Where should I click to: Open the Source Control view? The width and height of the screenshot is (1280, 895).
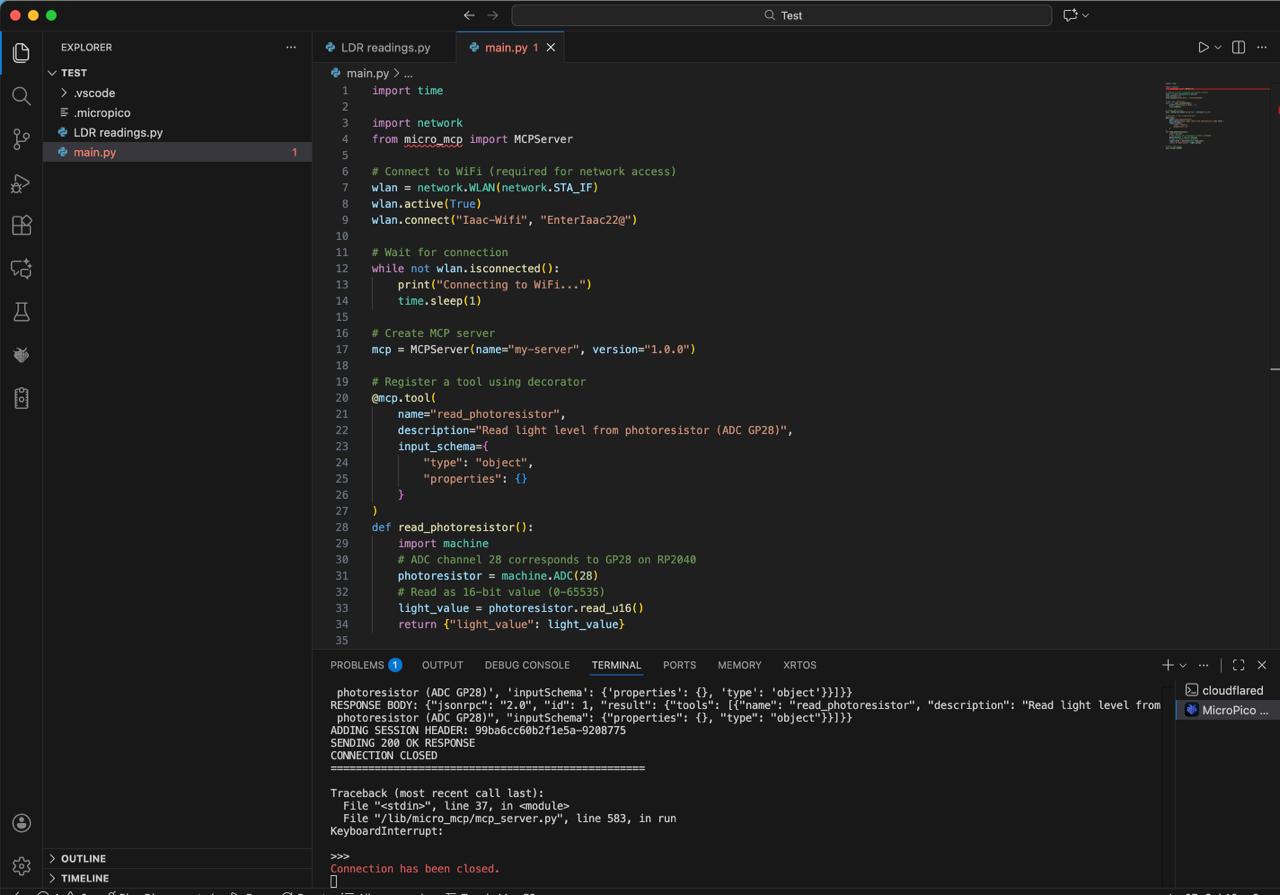[x=21, y=140]
